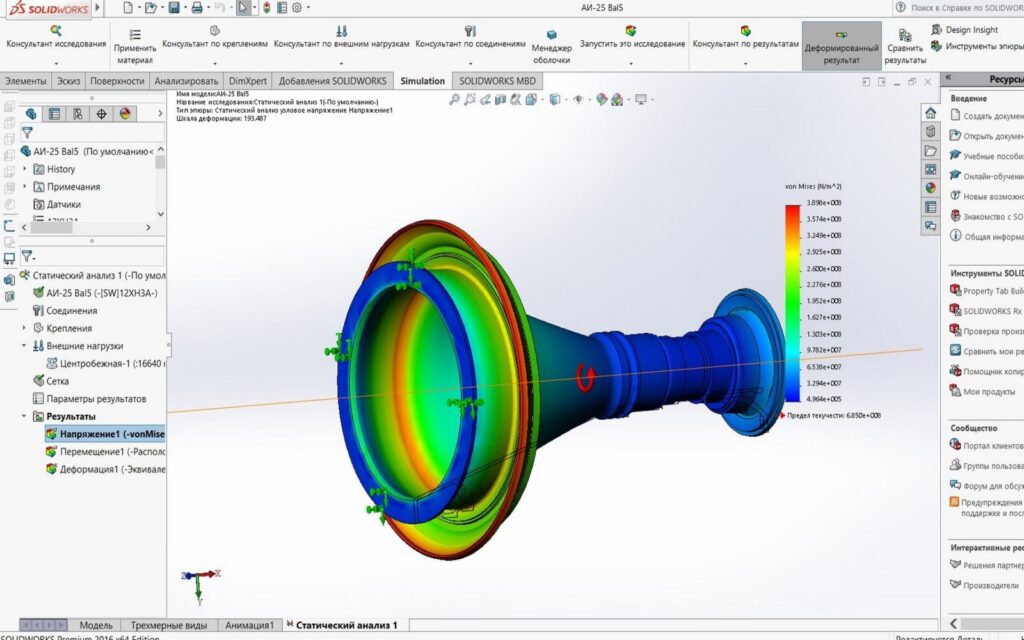Click the Rebuild traffic light icon
Image resolution: width=1024 pixels, height=640 pixels.
tap(266, 8)
